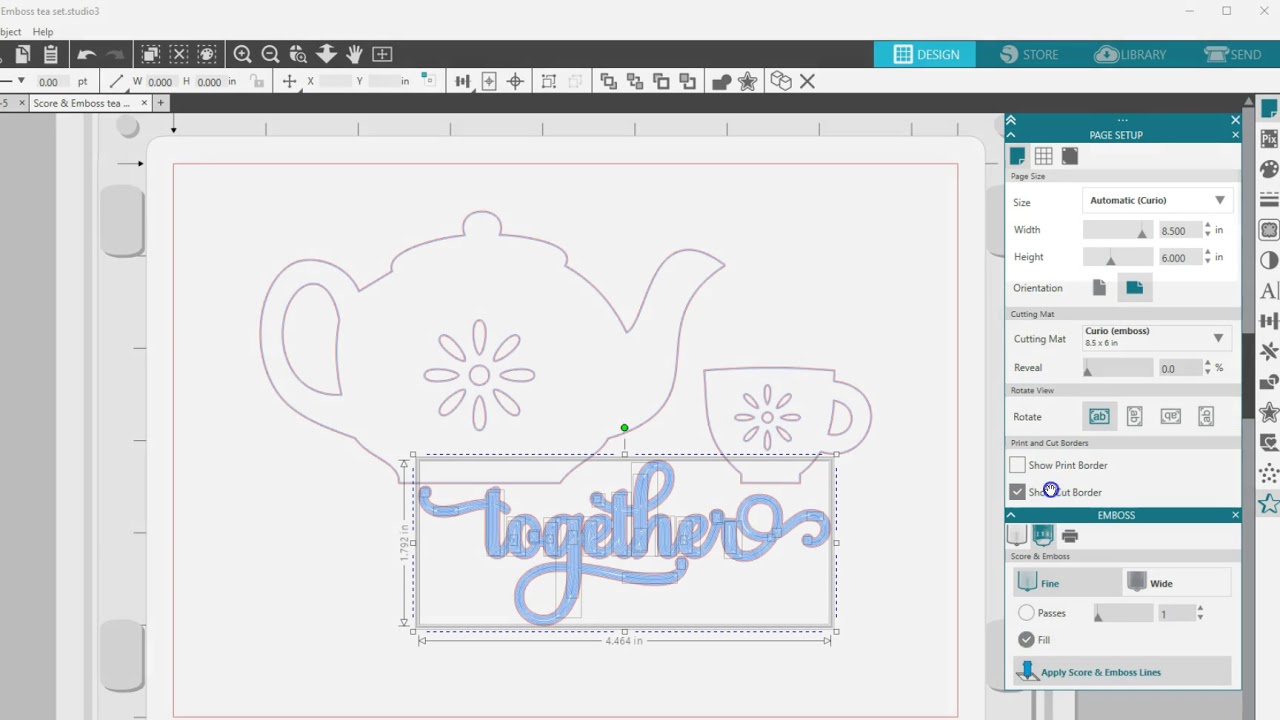Screen dimensions: 1280x720
Task: Choose the Wide emboss tool
Action: (1177, 583)
